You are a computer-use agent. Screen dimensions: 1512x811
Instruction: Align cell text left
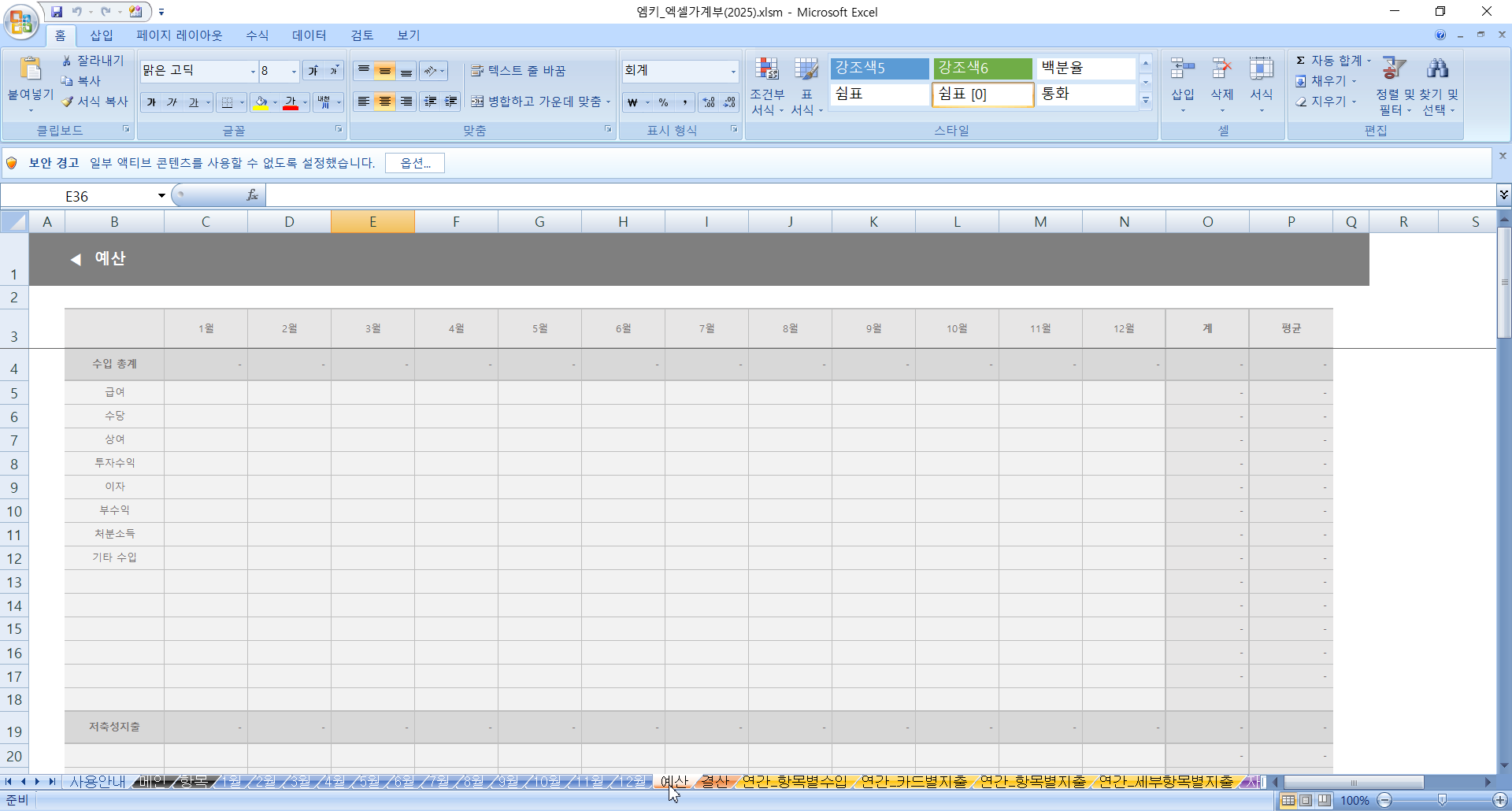click(364, 102)
